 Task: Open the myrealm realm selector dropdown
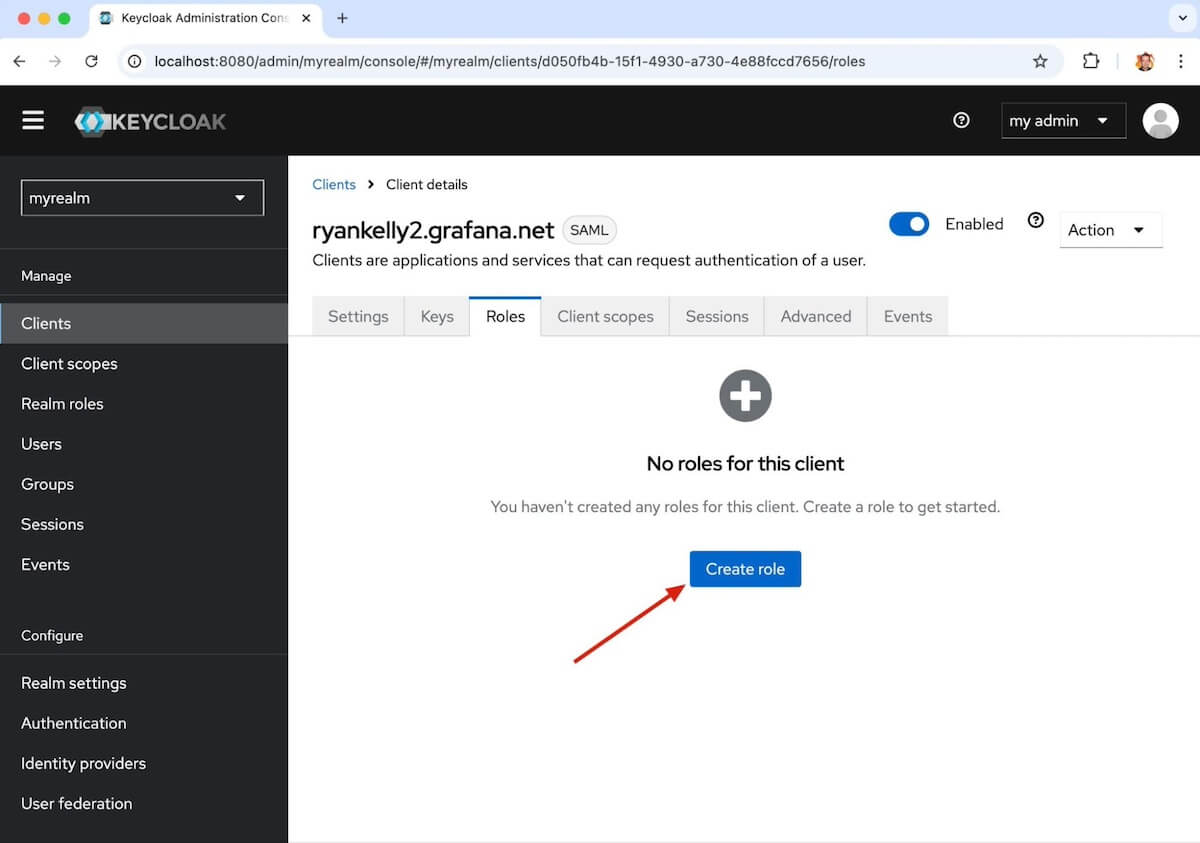(142, 198)
